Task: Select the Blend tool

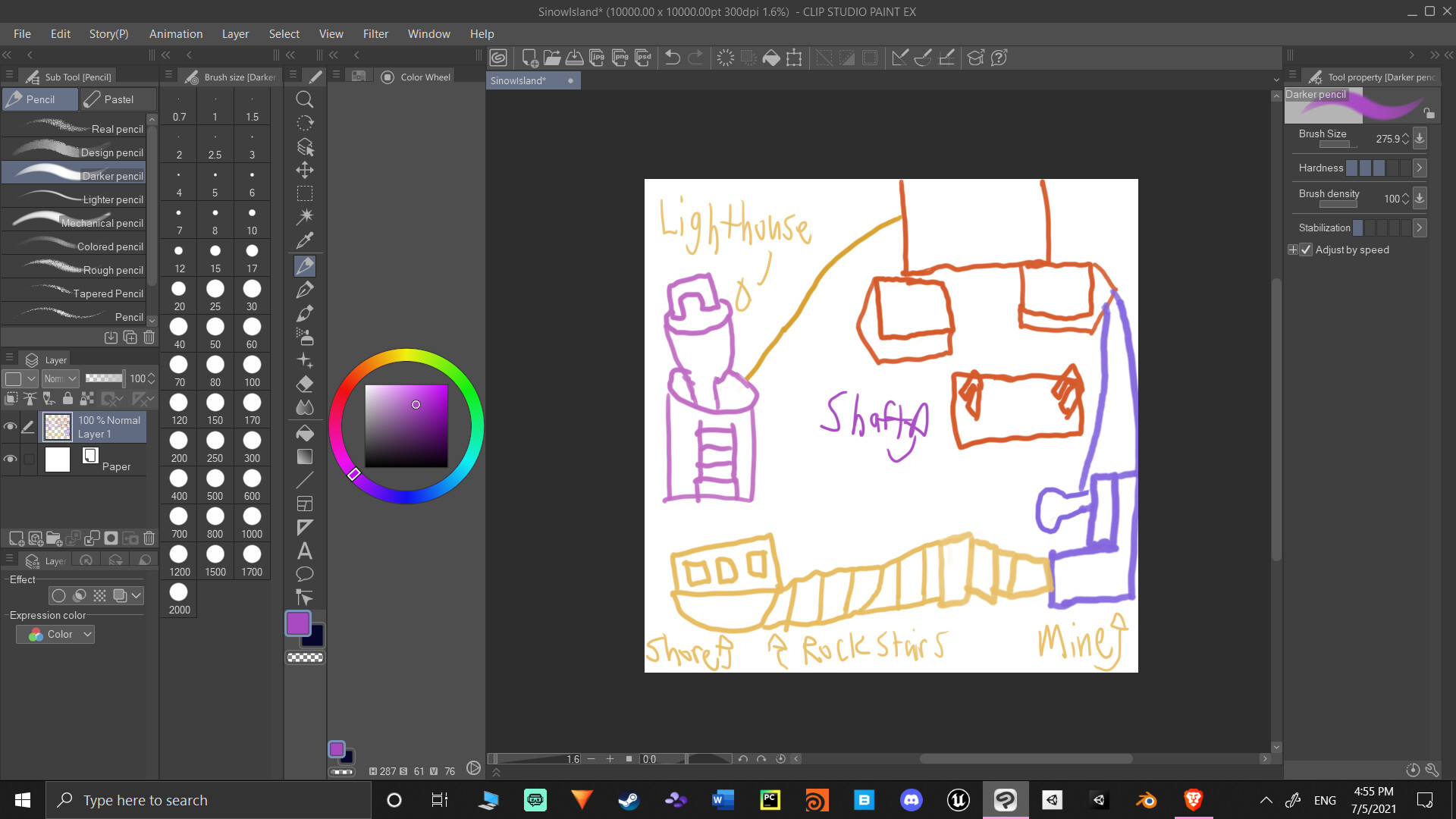Action: (x=305, y=407)
